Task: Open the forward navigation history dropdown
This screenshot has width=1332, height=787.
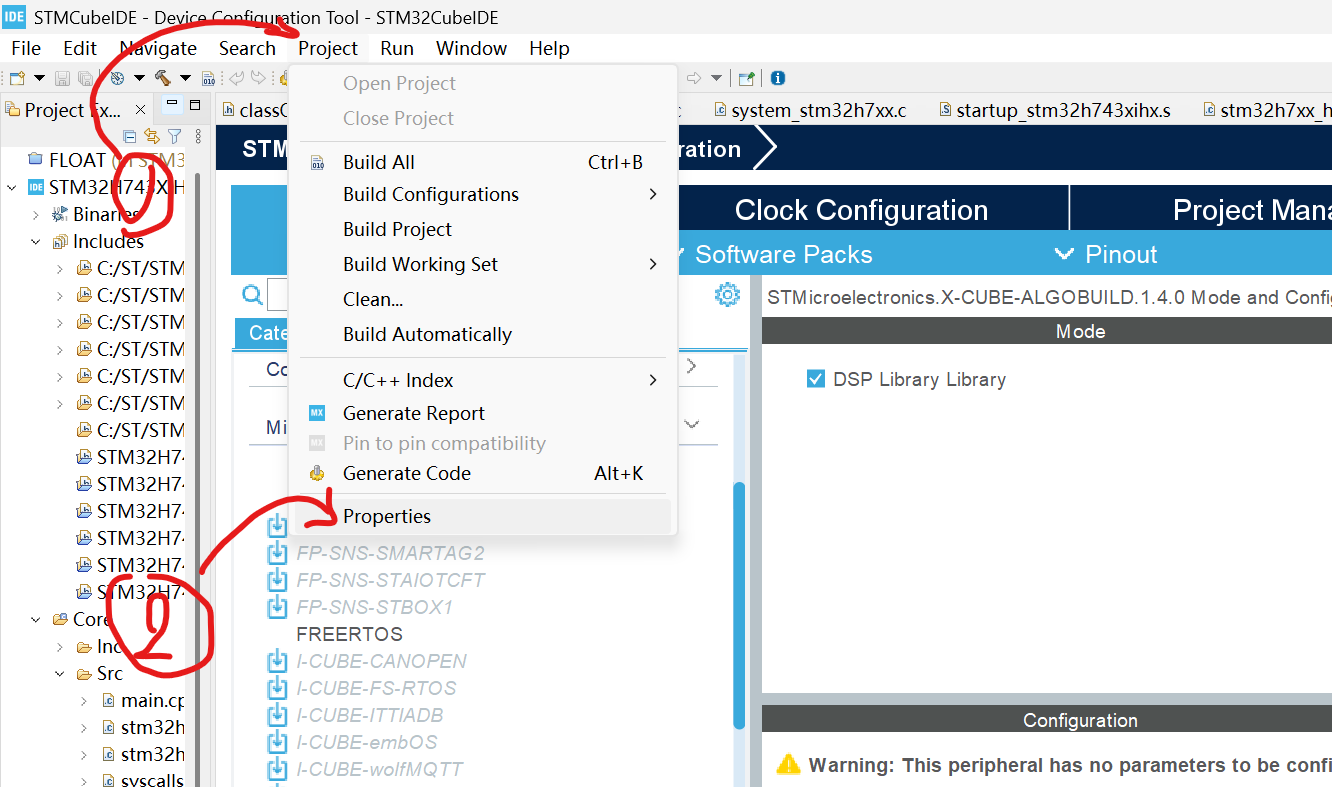Action: click(x=716, y=78)
